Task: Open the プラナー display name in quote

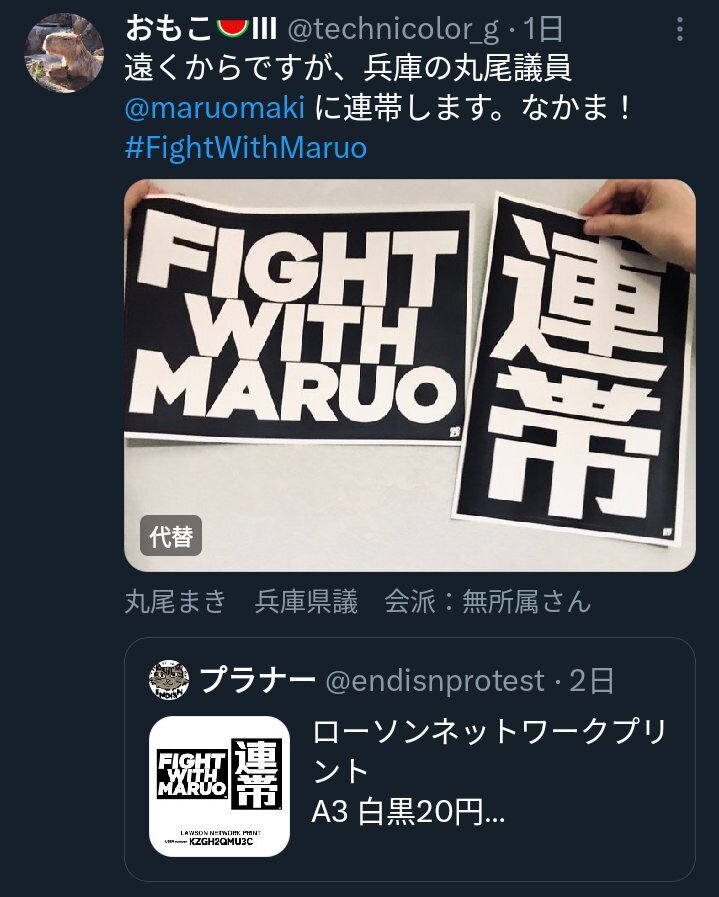Action: point(257,680)
